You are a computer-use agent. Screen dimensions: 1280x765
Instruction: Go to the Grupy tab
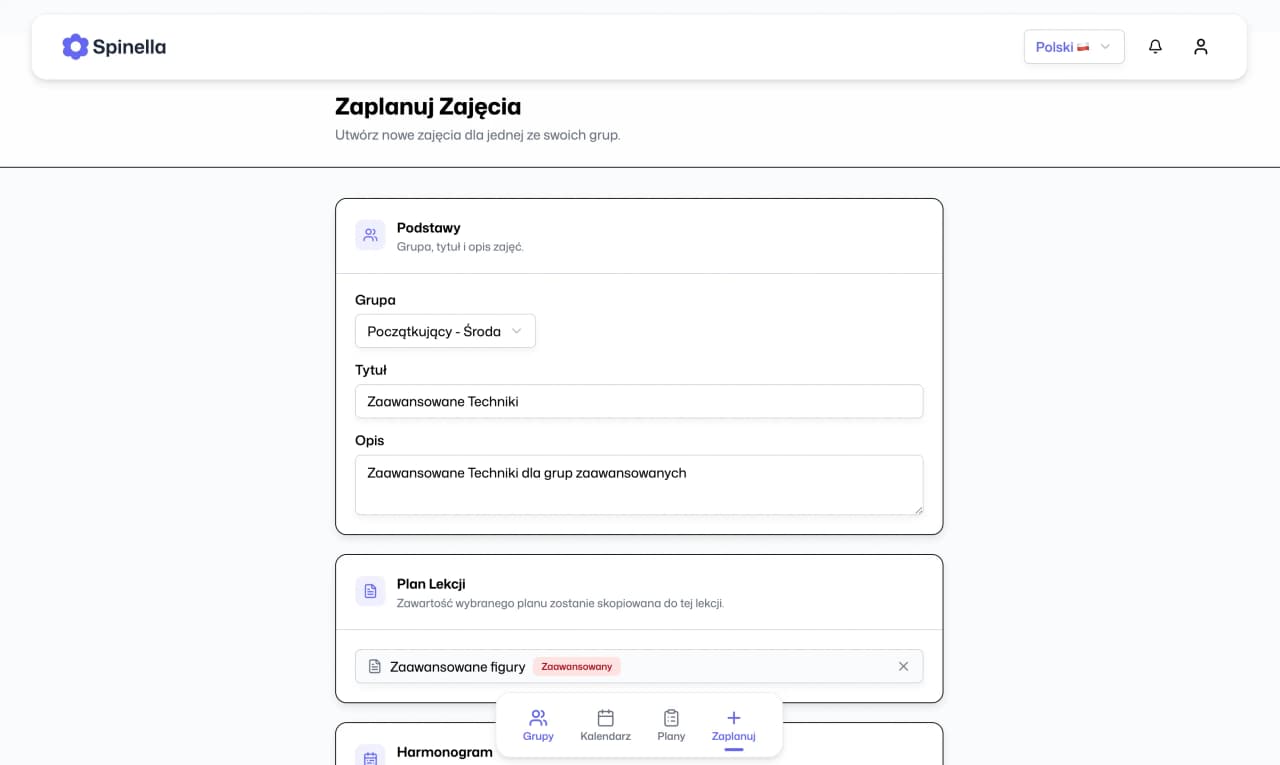(538, 725)
